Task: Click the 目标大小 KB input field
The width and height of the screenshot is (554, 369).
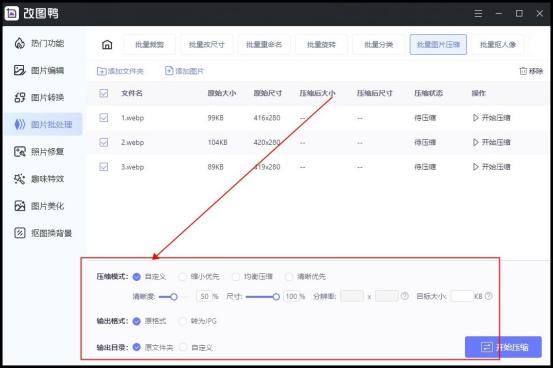Action: point(462,296)
